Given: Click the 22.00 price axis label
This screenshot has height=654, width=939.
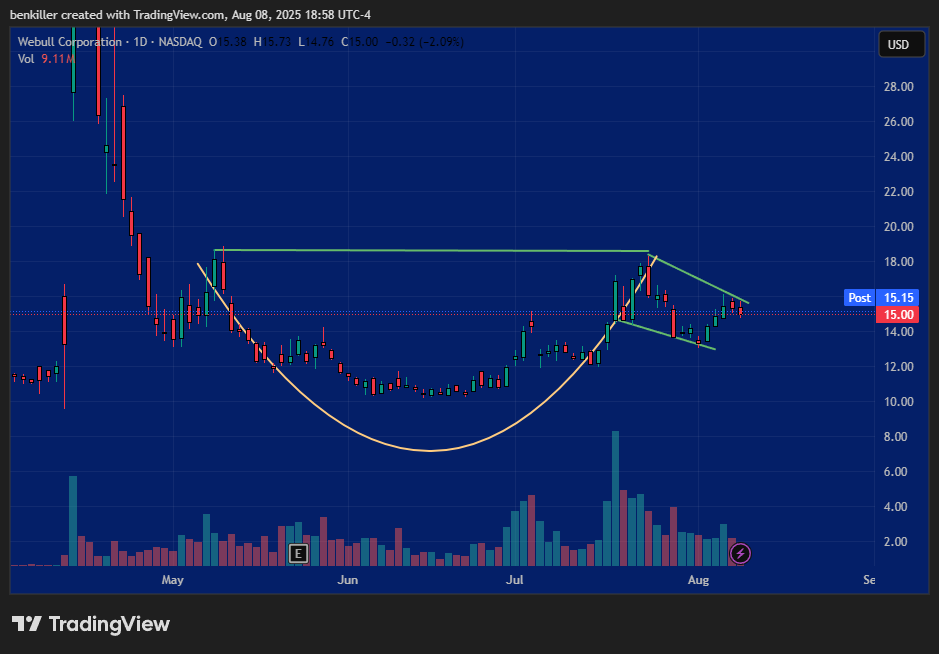Looking at the screenshot, I should (898, 192).
